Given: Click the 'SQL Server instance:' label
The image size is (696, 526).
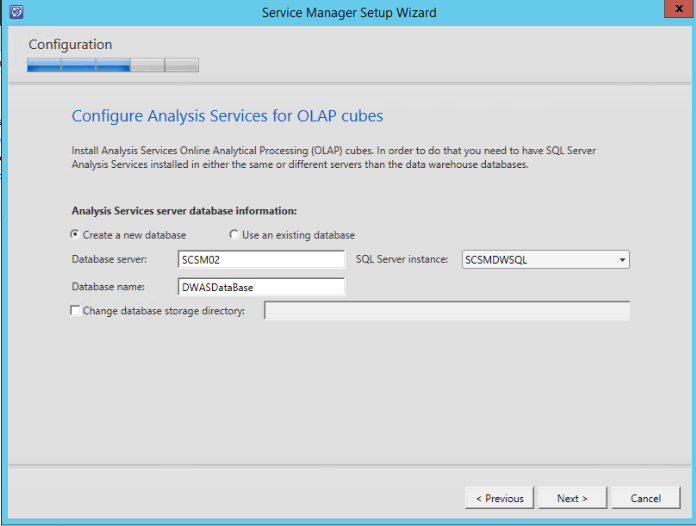Looking at the screenshot, I should pyautogui.click(x=402, y=260).
